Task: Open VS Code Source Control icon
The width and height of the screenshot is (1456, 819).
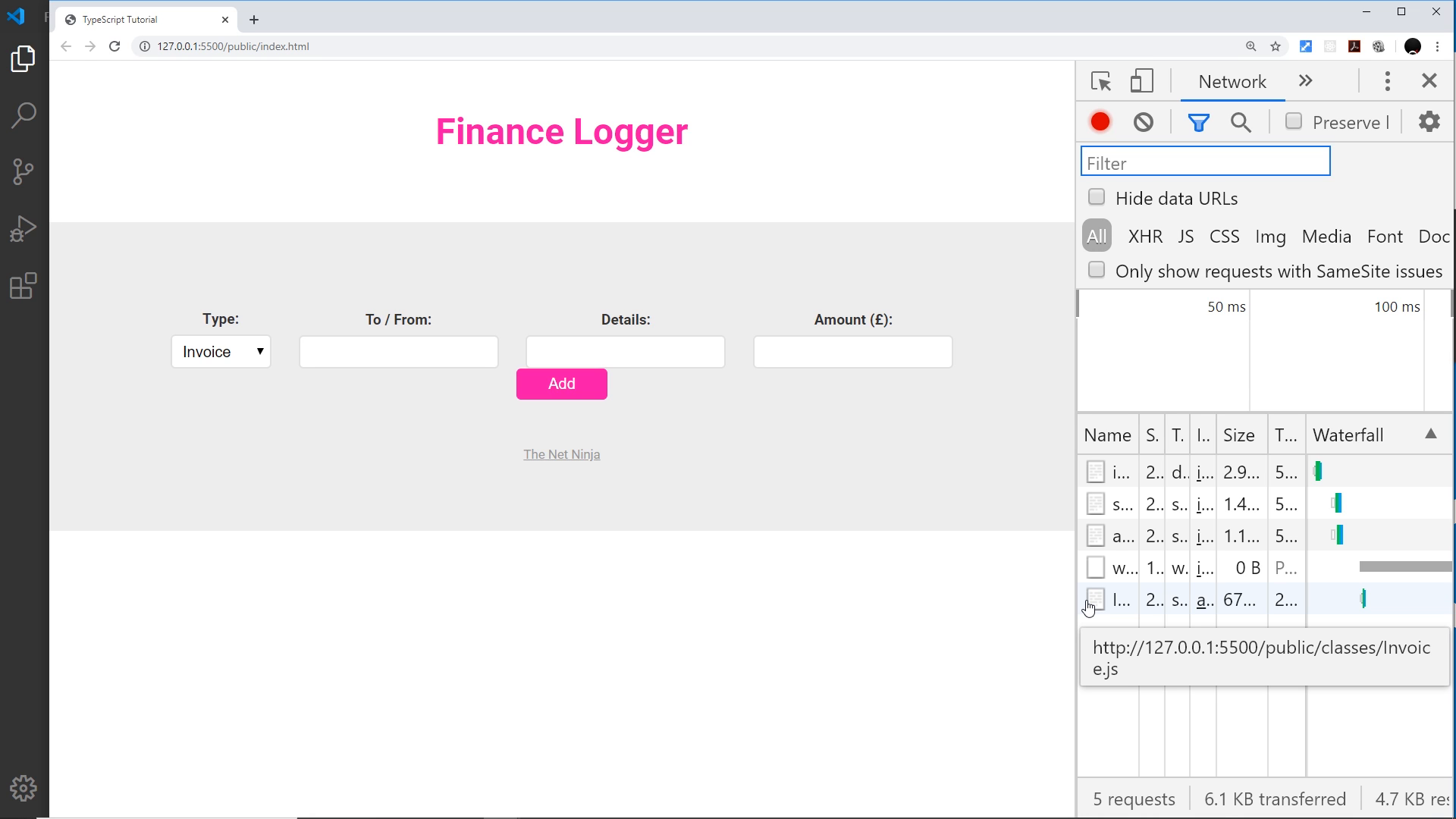Action: (x=24, y=171)
